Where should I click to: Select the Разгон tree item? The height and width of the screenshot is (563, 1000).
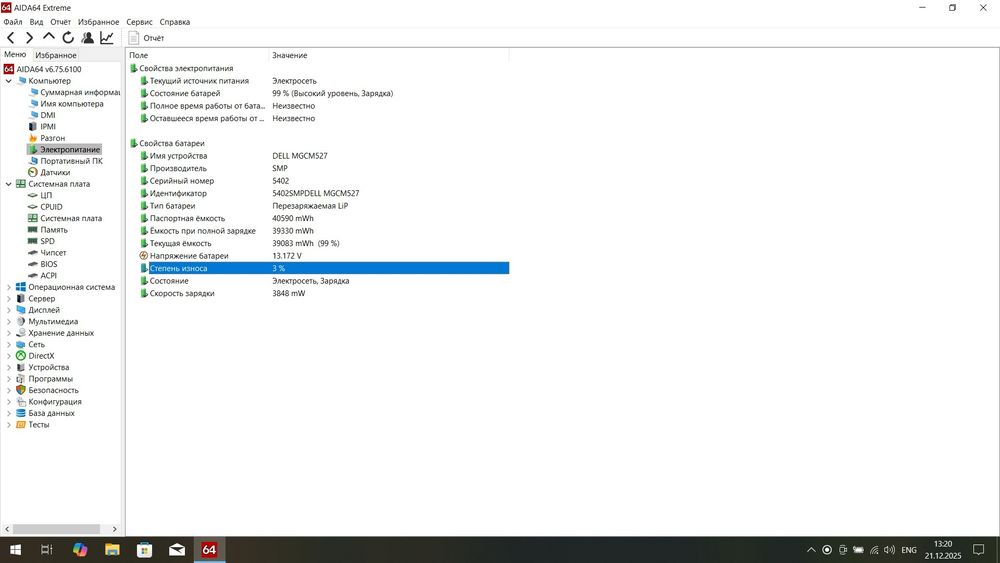(x=52, y=138)
